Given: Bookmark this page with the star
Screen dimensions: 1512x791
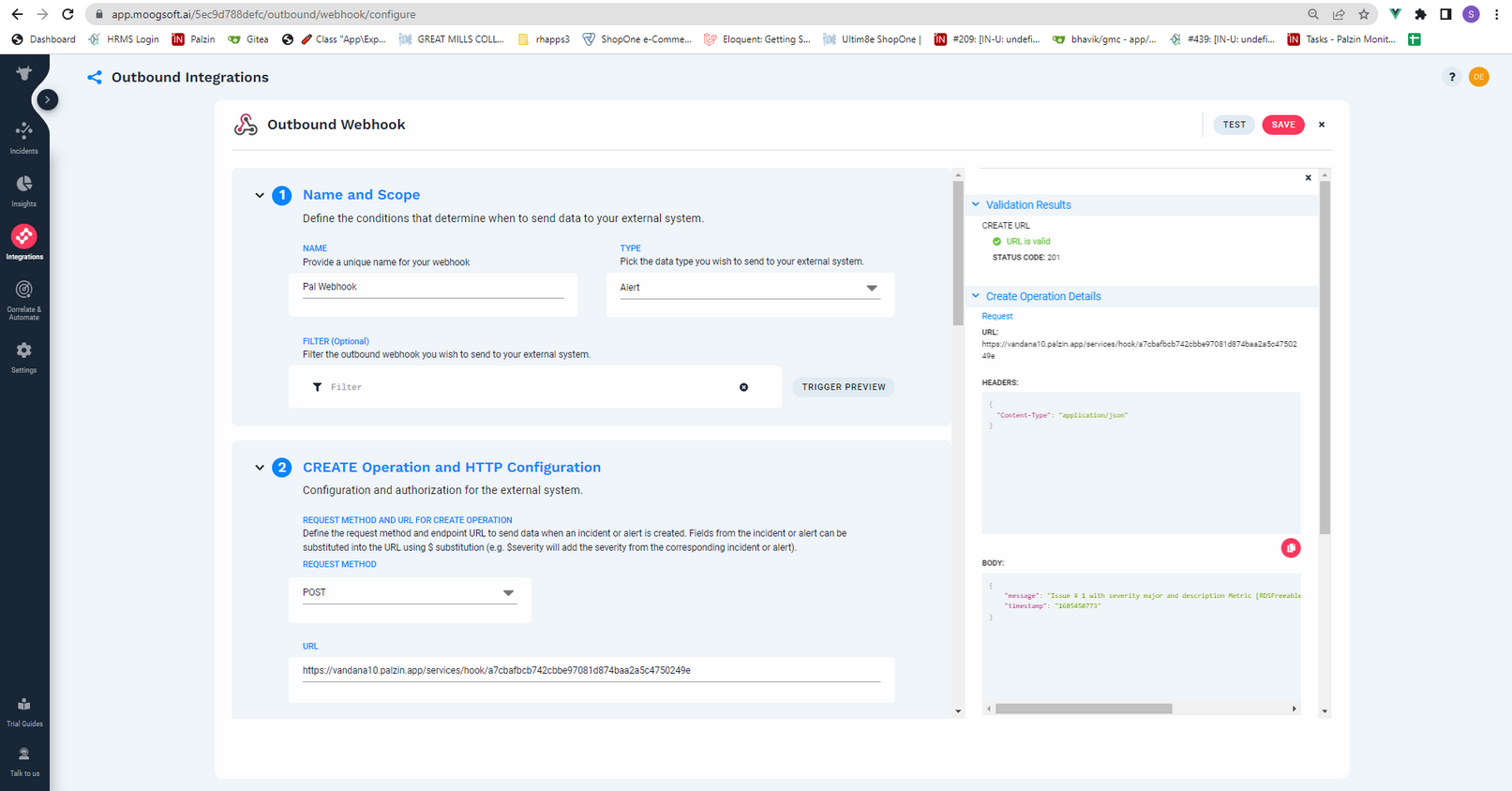Looking at the screenshot, I should [x=1364, y=14].
